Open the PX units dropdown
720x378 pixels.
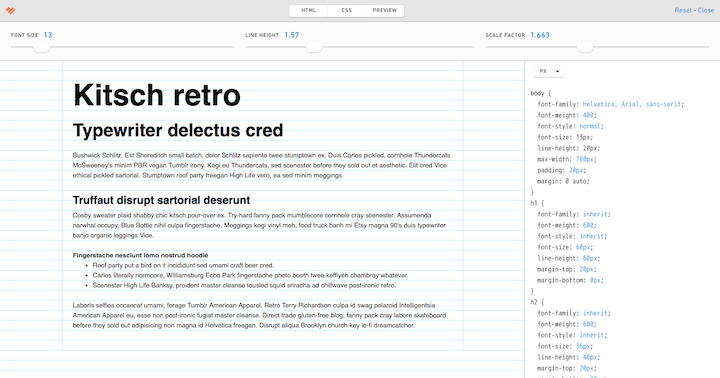click(x=549, y=71)
